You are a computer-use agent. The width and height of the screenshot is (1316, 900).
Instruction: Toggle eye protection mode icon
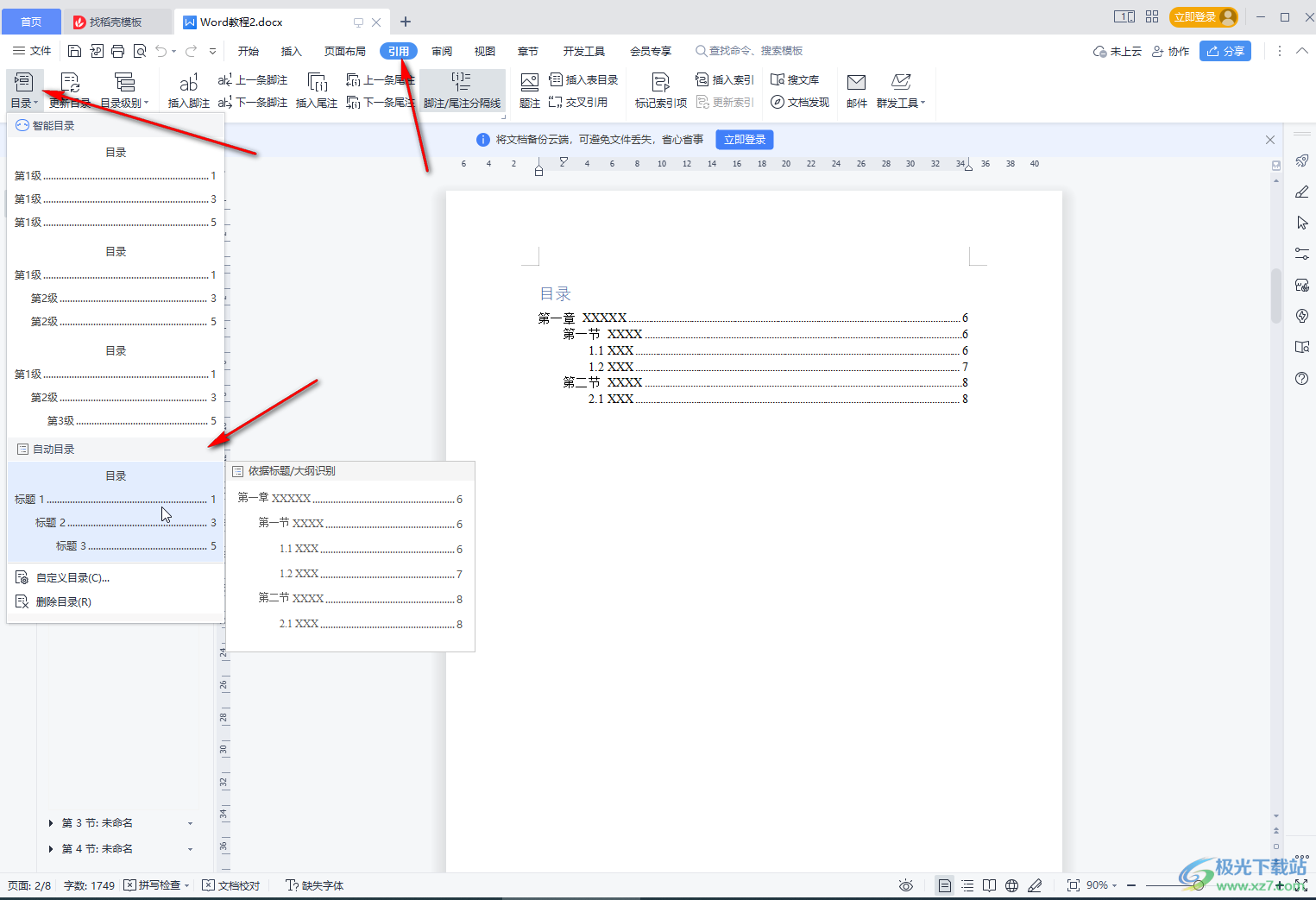click(x=905, y=885)
